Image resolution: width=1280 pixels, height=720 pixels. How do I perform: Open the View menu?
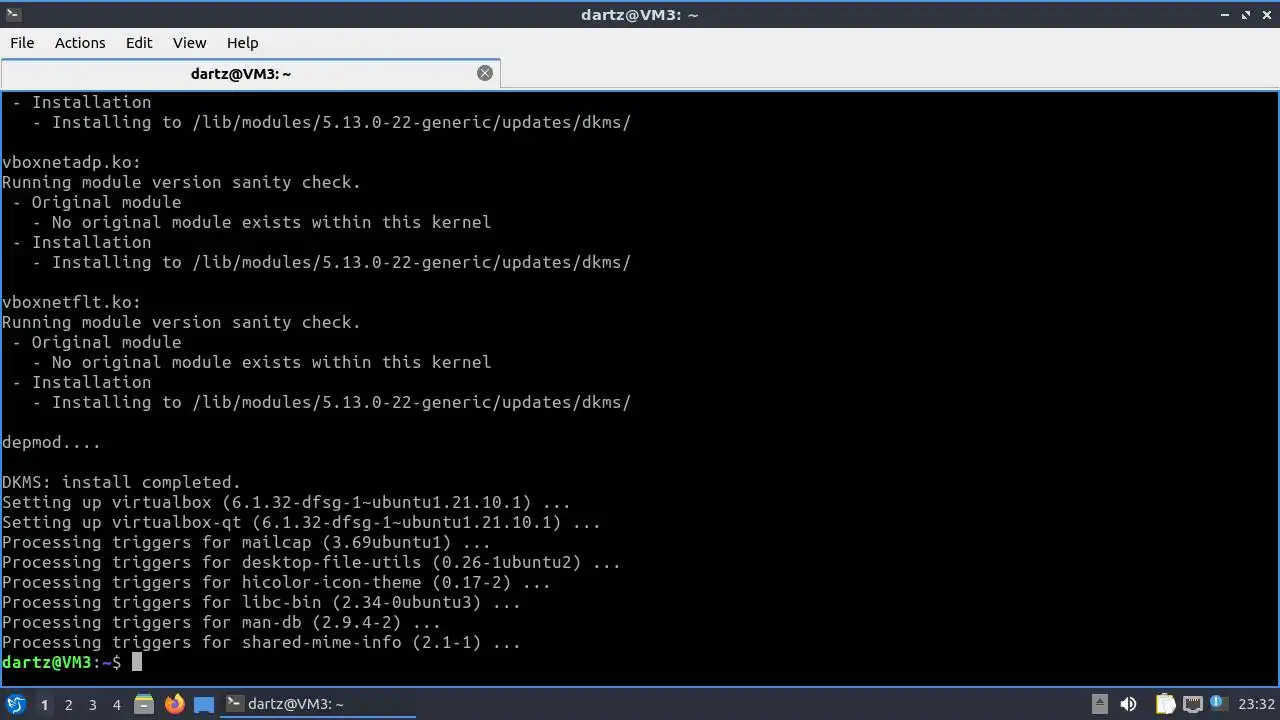click(189, 43)
